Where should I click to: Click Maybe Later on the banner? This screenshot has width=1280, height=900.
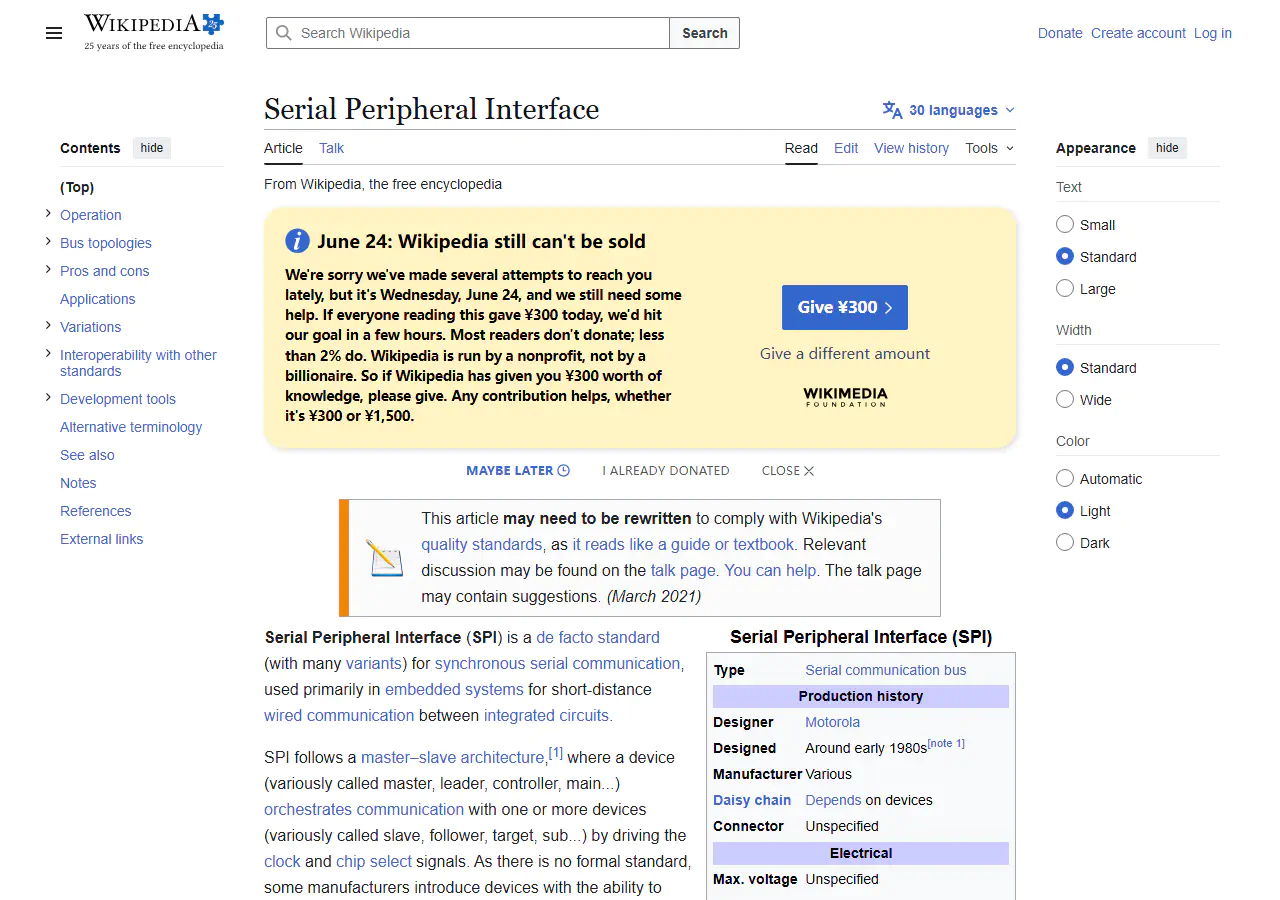[x=518, y=471]
